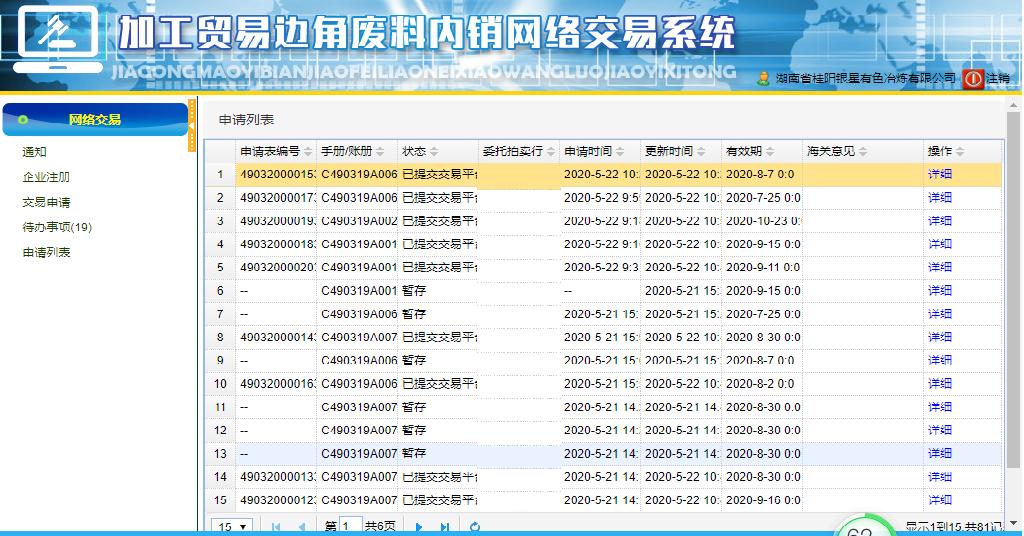
Task: Click the system logo monitor icon
Action: (58, 39)
